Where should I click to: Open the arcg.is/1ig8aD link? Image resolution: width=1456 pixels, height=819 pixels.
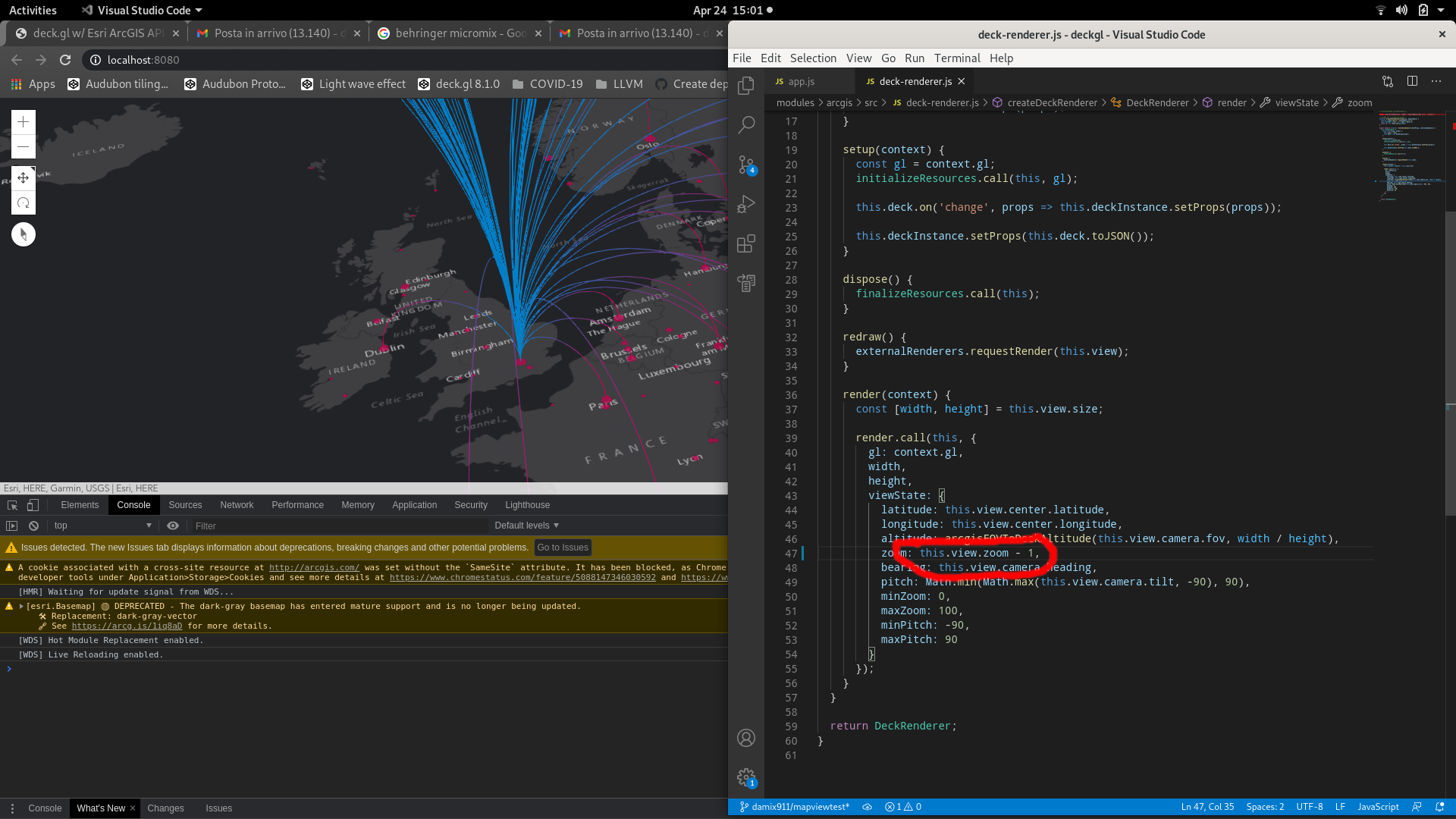[x=127, y=626]
